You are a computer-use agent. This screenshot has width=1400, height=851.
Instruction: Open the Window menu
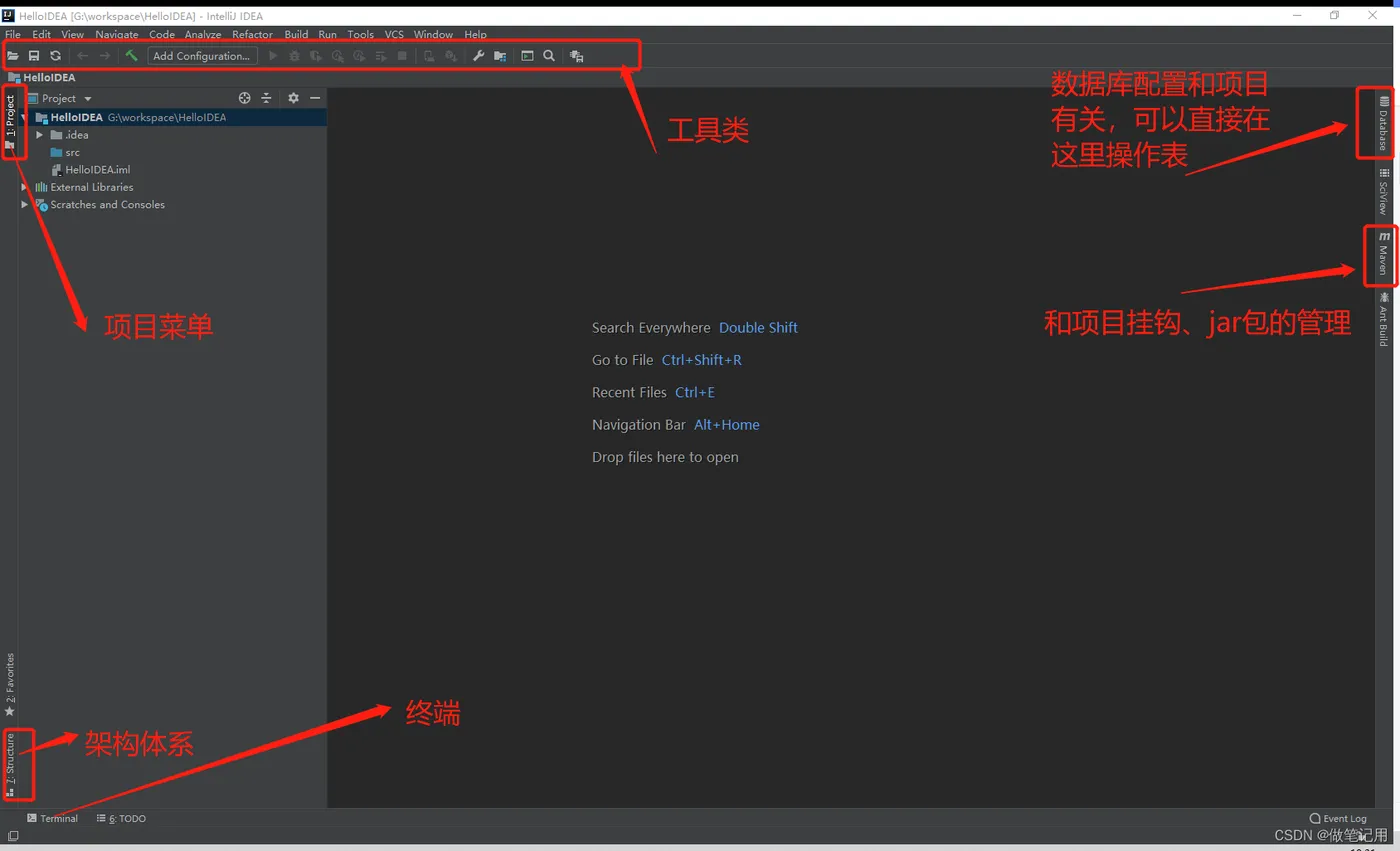point(433,34)
